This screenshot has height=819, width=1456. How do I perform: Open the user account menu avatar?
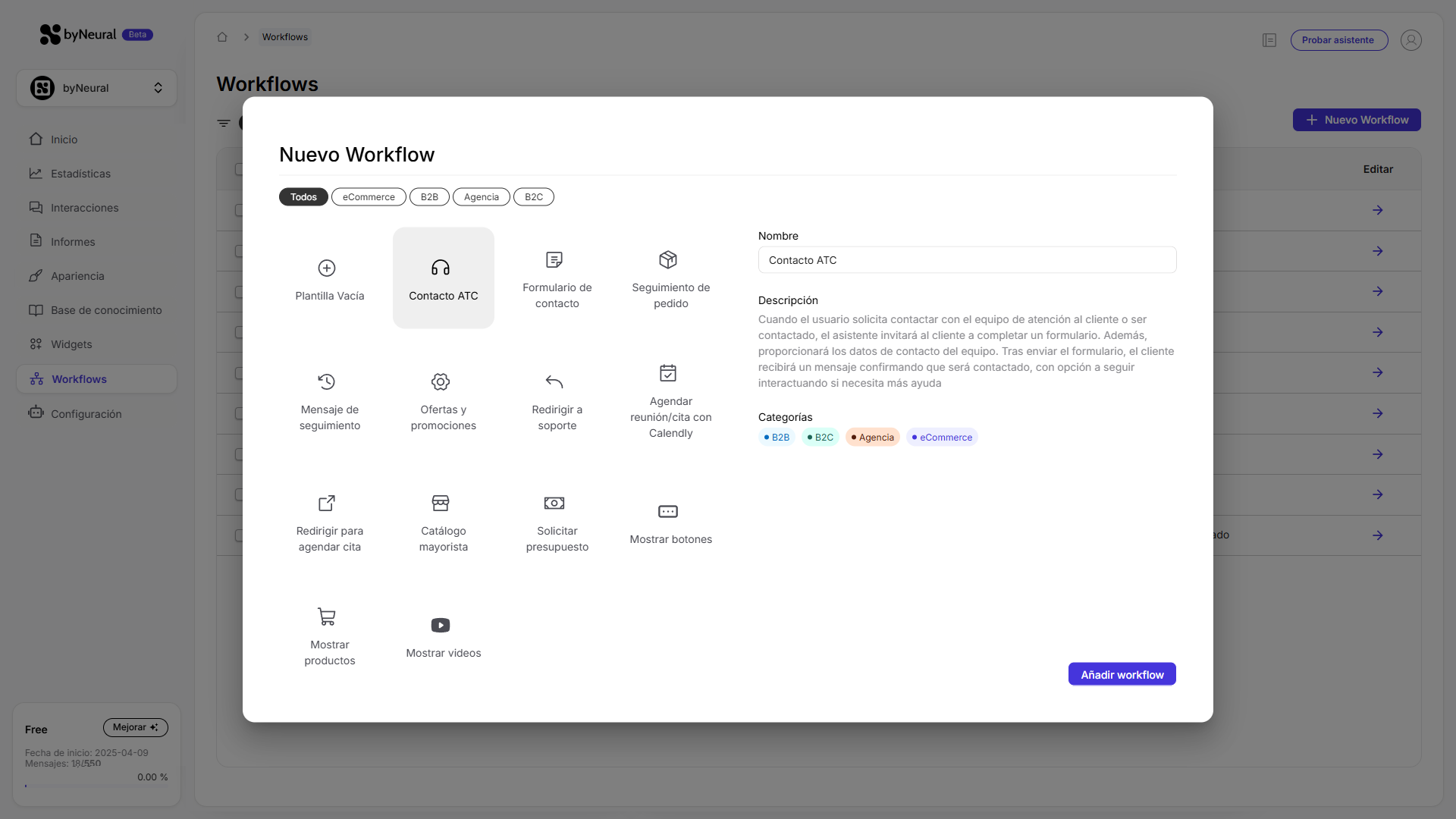(x=1410, y=40)
